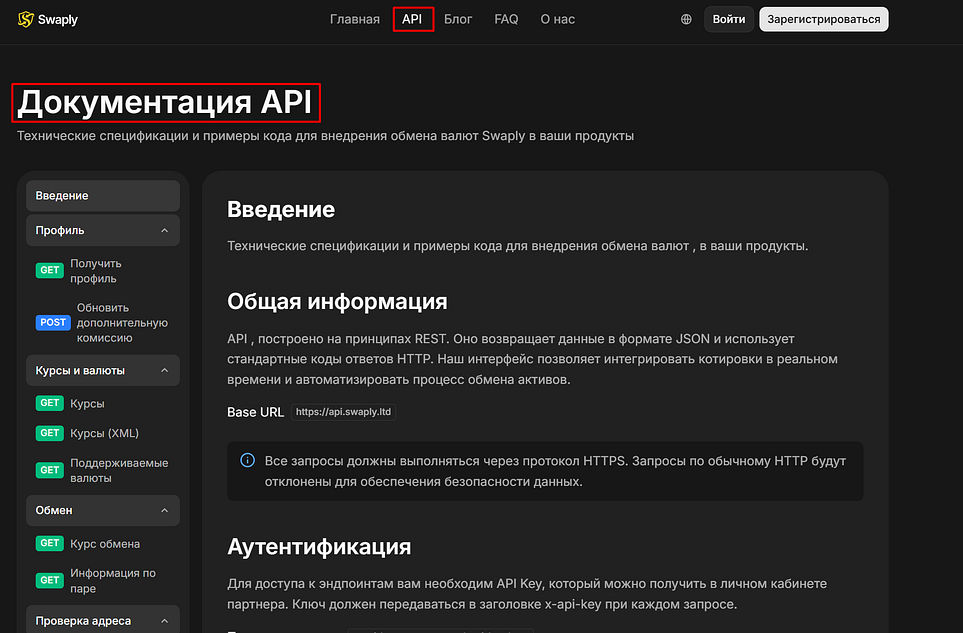Open the Блог nav item

458,19
